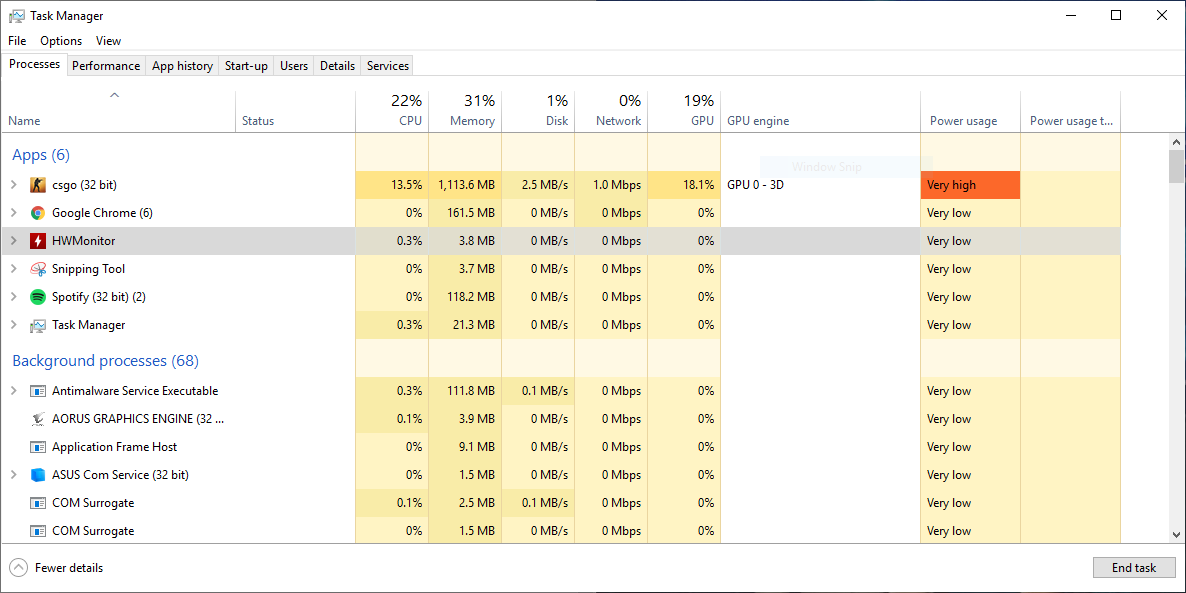Image resolution: width=1186 pixels, height=593 pixels.
Task: Click the 161.5 MB Chrome memory value
Action: 472,213
